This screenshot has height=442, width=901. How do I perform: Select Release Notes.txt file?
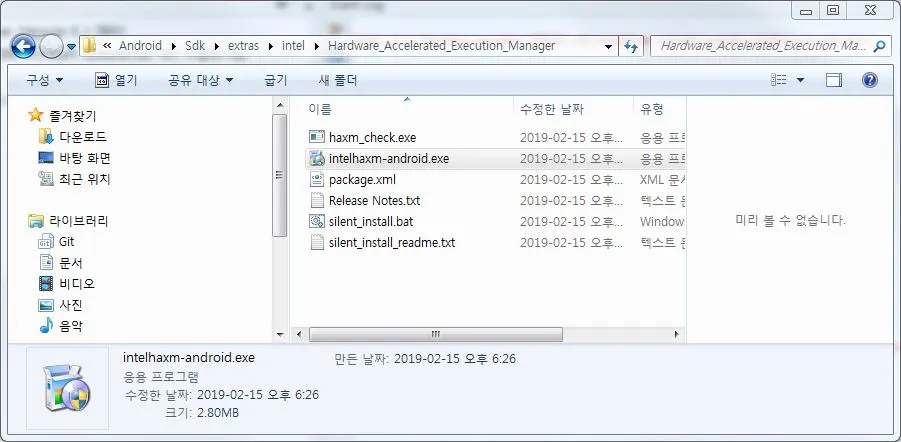(374, 201)
